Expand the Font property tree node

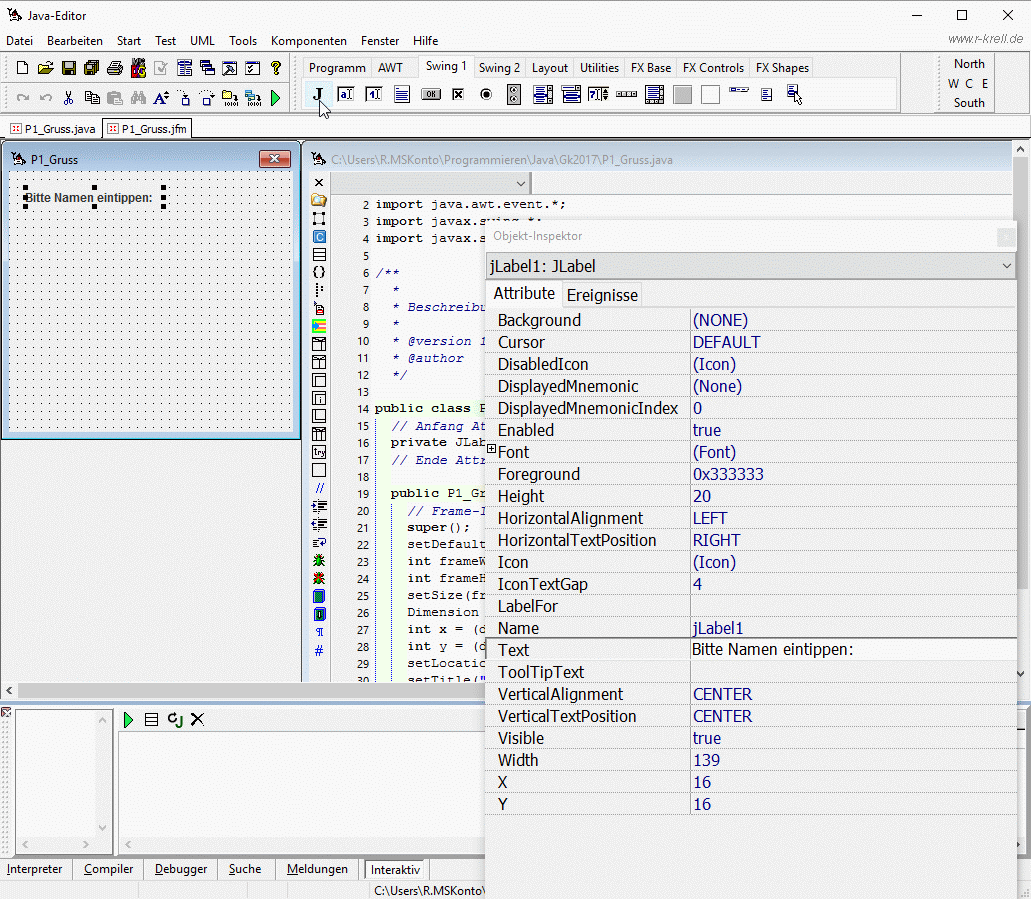click(491, 451)
